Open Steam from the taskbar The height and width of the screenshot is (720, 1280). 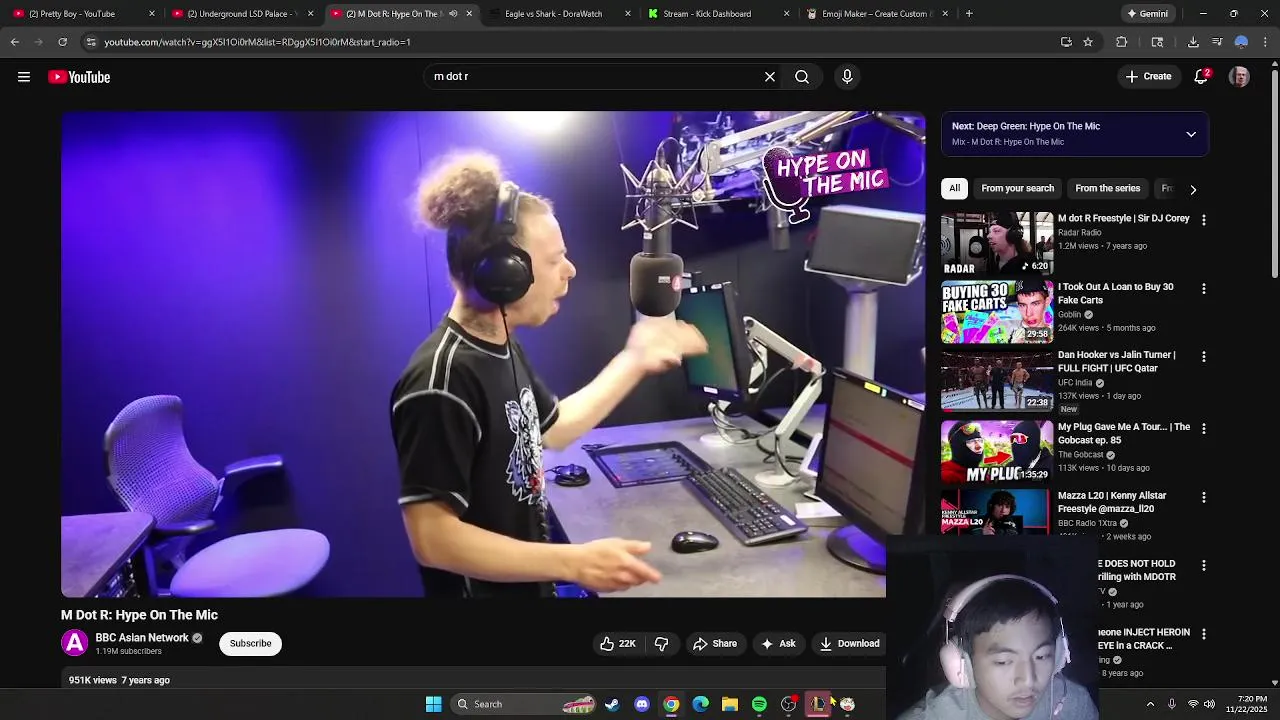pyautogui.click(x=612, y=704)
